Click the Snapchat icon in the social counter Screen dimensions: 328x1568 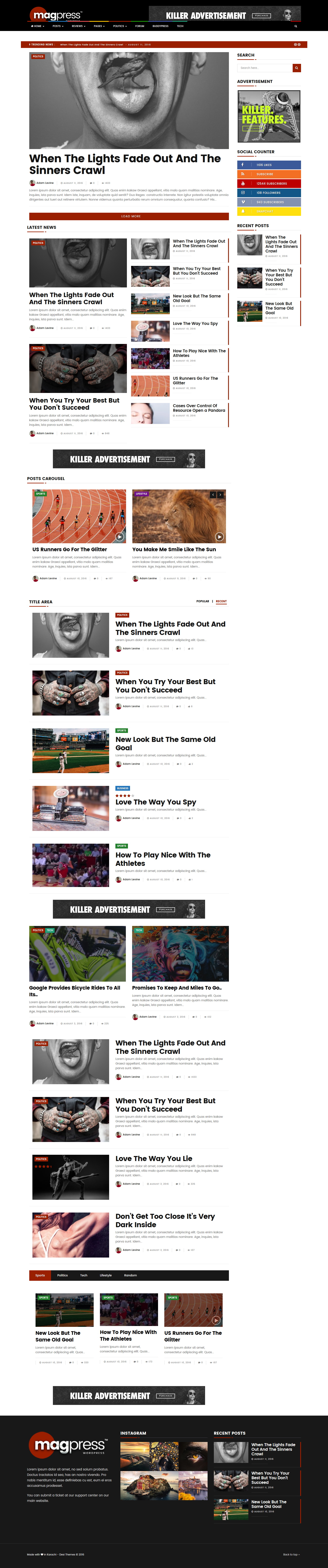tap(242, 211)
